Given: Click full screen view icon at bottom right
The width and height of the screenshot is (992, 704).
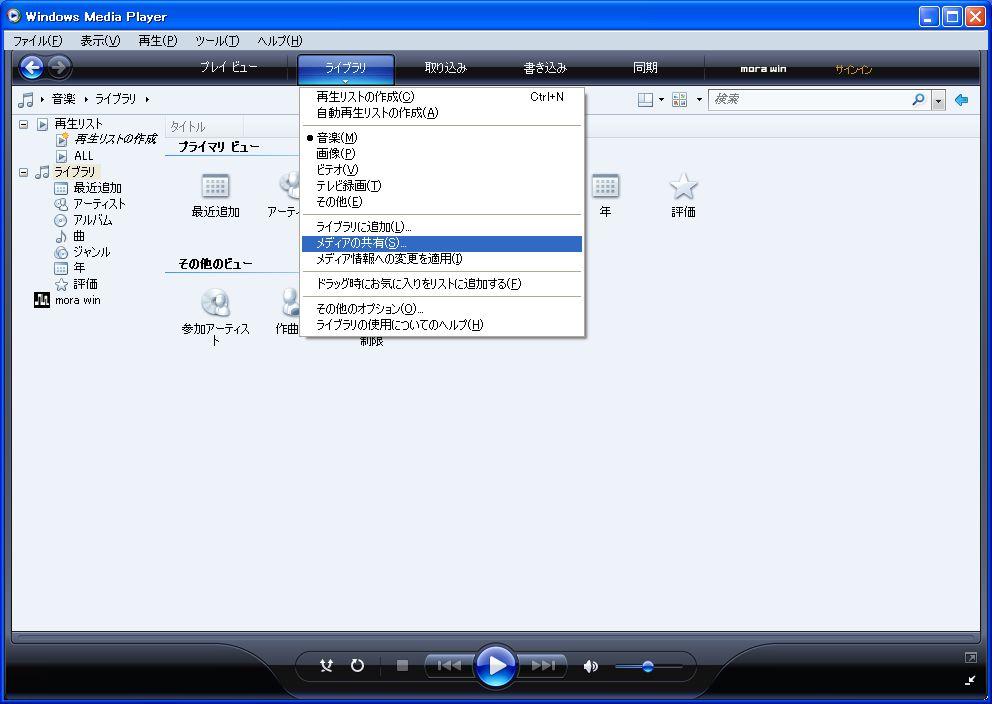Looking at the screenshot, I should (x=970, y=658).
